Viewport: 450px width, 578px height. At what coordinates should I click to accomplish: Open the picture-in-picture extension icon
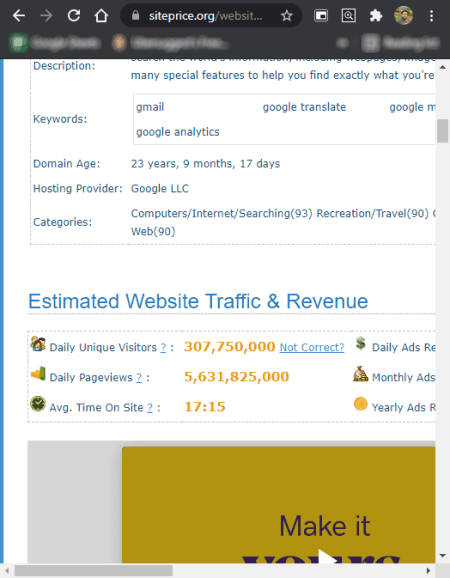(x=321, y=15)
